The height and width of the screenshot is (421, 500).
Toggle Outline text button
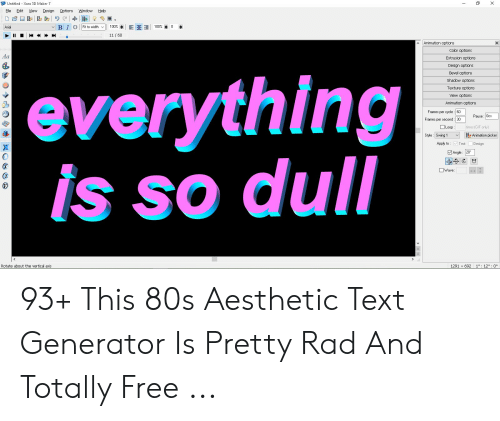pos(75,27)
